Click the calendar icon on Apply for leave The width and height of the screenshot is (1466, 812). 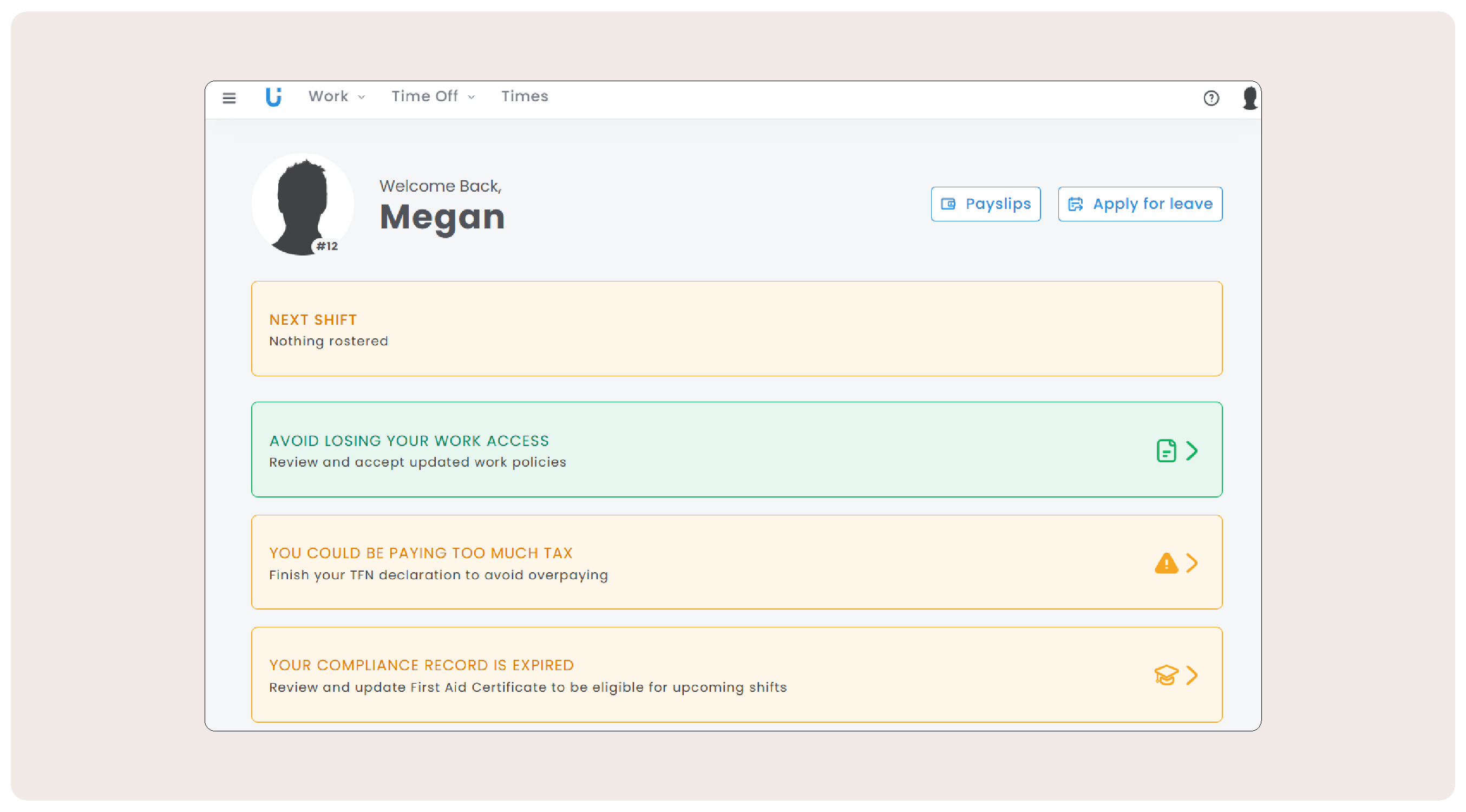point(1075,204)
